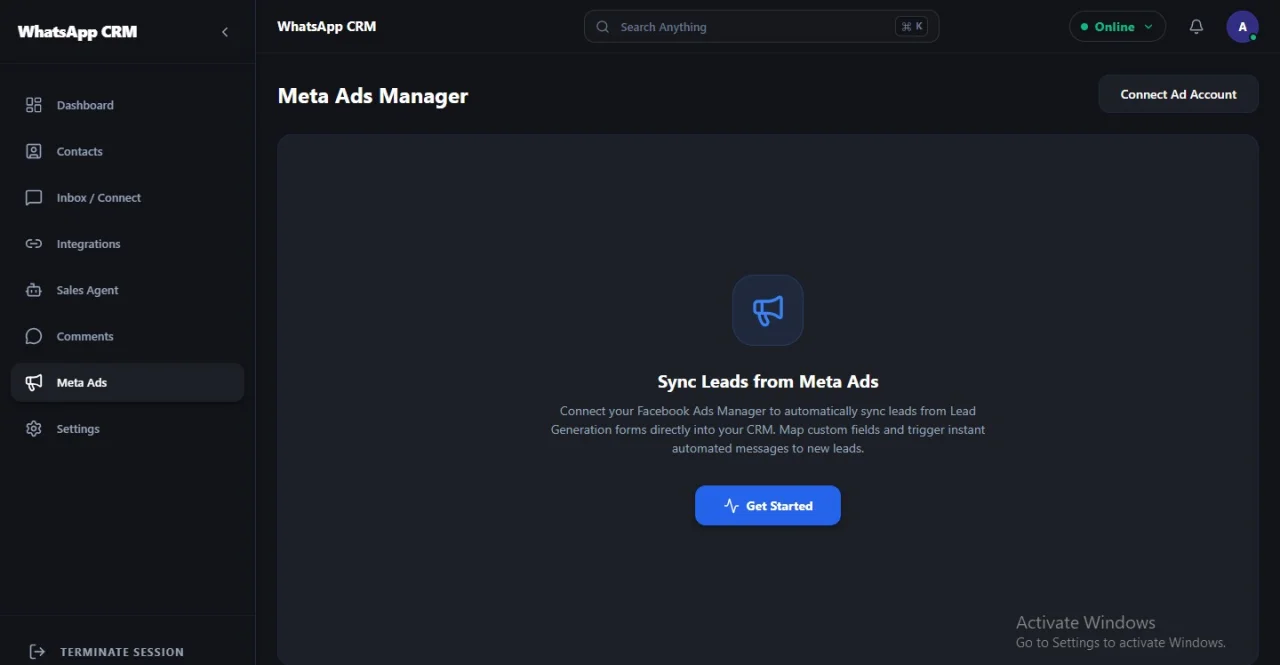Click the Inbox chat bubble icon
1280x665 pixels.
coord(34,198)
